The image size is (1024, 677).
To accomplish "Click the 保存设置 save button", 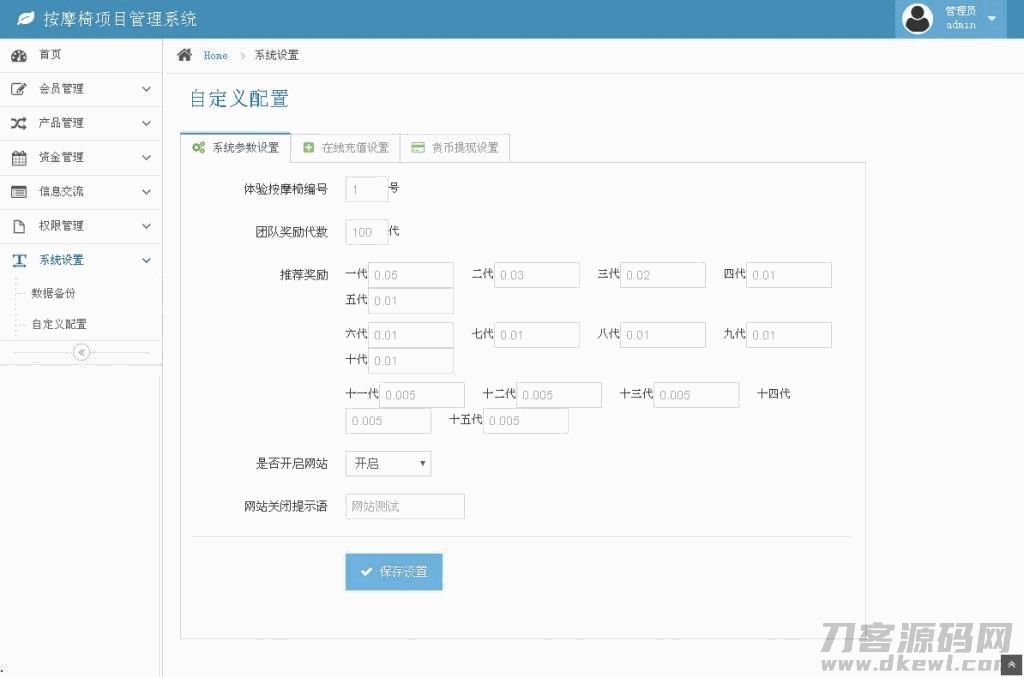I will (x=394, y=572).
